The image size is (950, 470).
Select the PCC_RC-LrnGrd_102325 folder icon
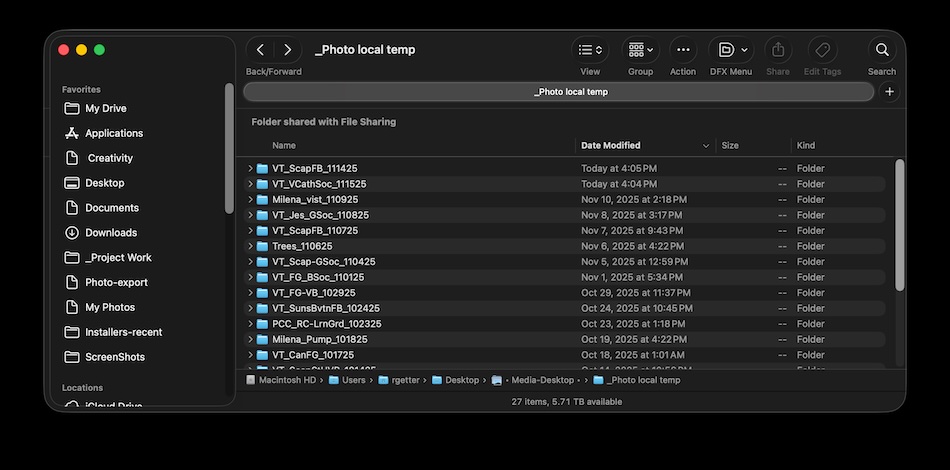point(262,324)
